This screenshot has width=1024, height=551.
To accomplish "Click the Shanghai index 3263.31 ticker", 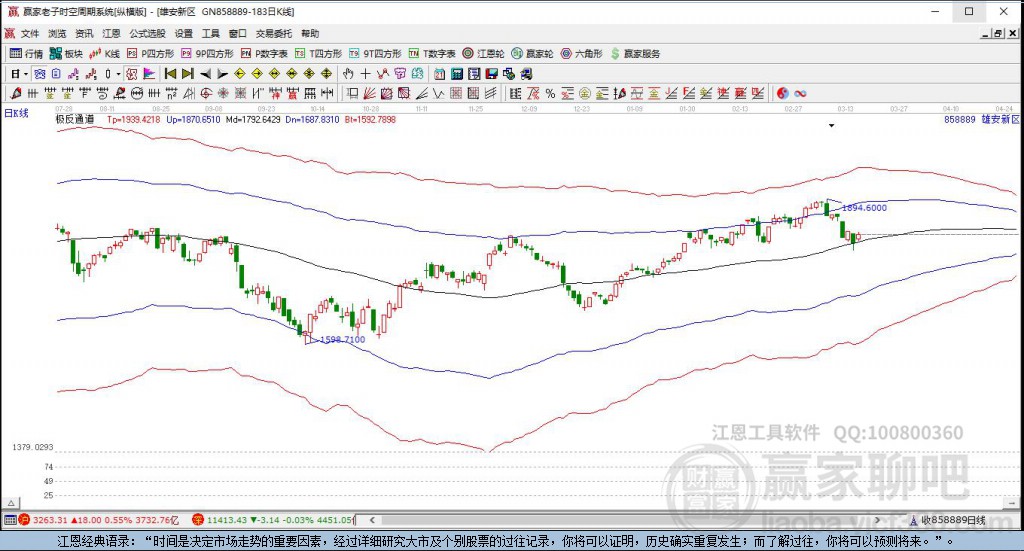I will (99, 520).
